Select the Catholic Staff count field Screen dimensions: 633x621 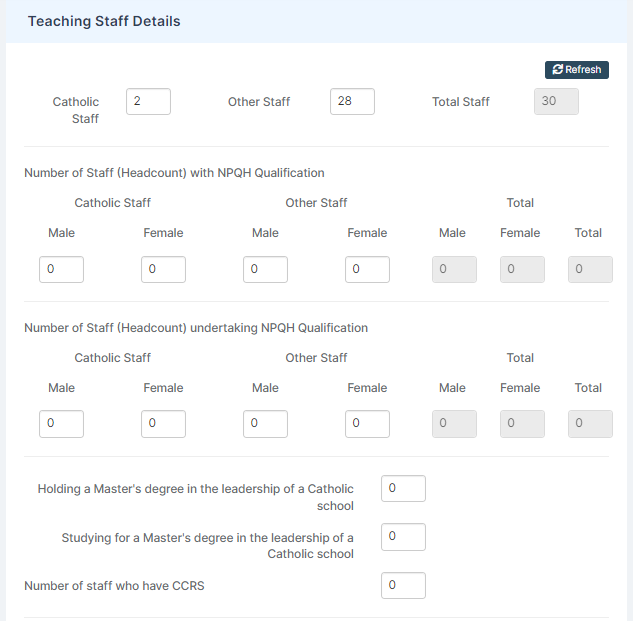(x=148, y=101)
